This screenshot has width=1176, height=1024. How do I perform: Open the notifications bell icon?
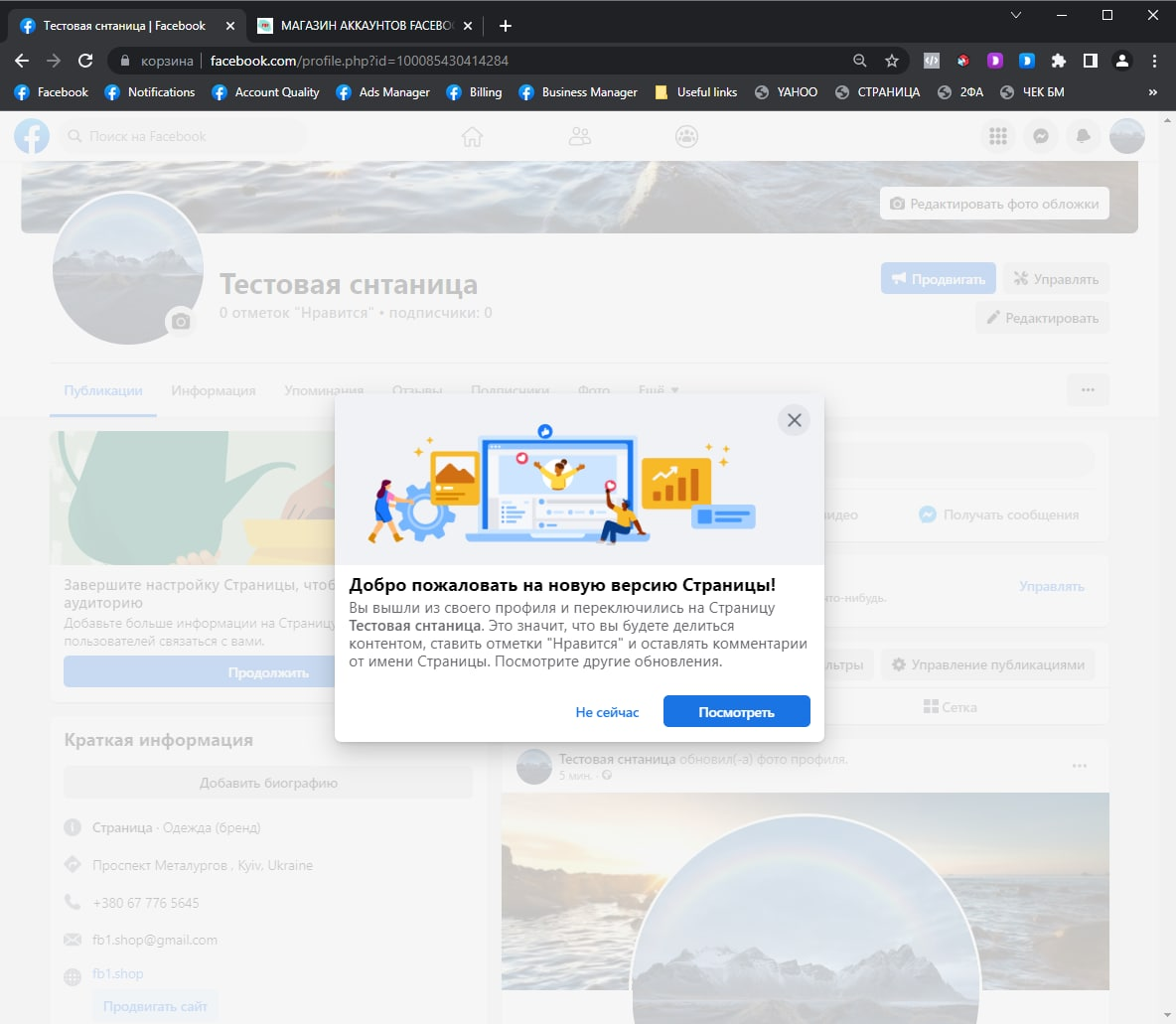pos(1083,136)
